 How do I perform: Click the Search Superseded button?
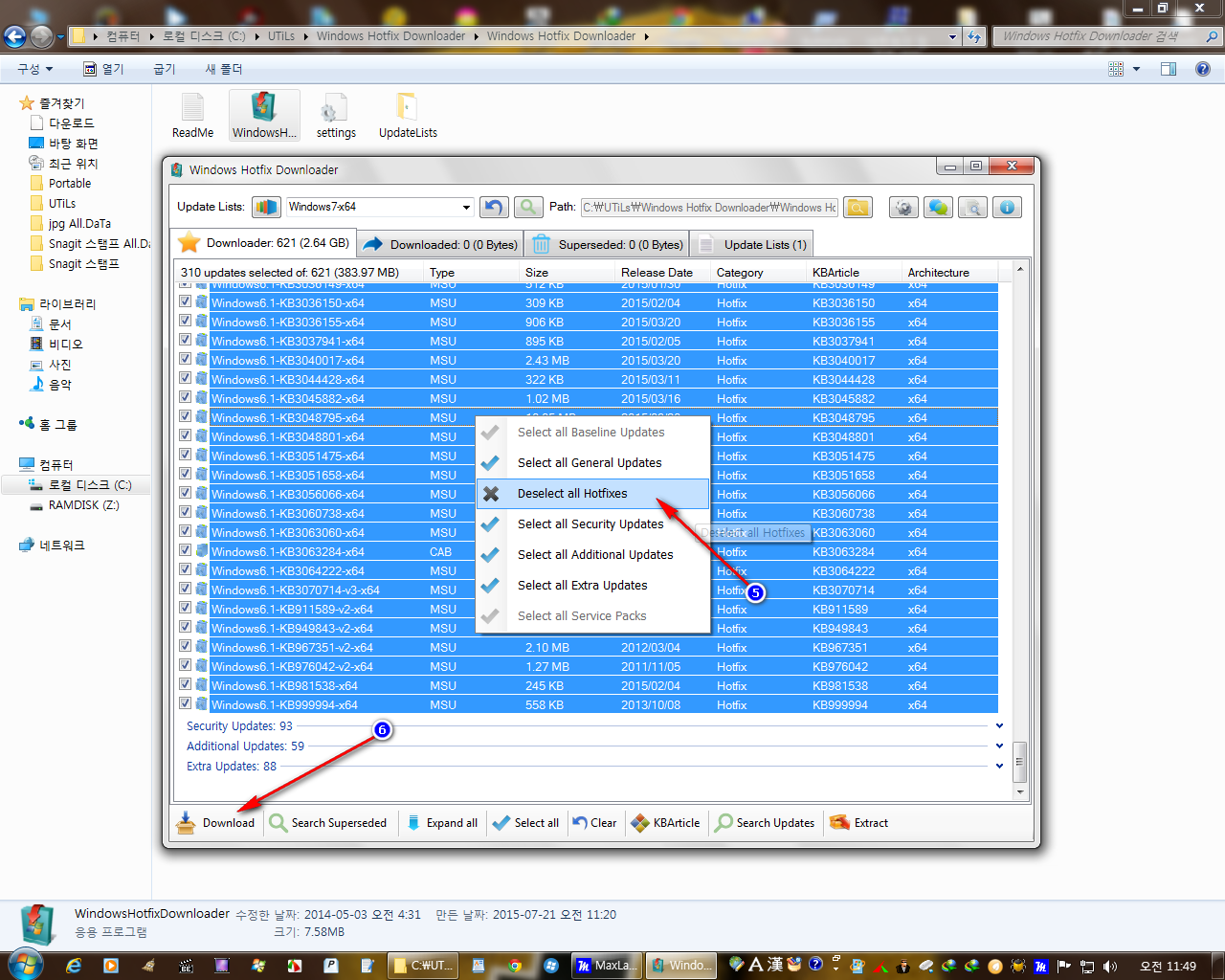(x=328, y=823)
